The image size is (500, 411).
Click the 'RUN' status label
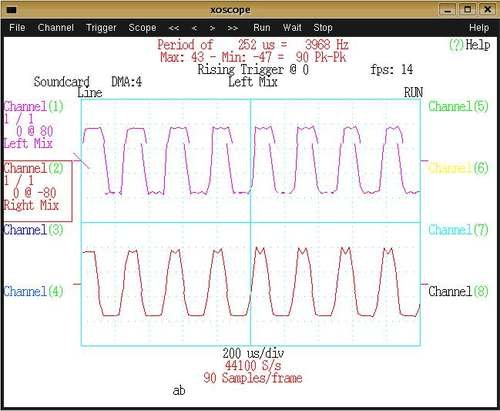point(413,93)
